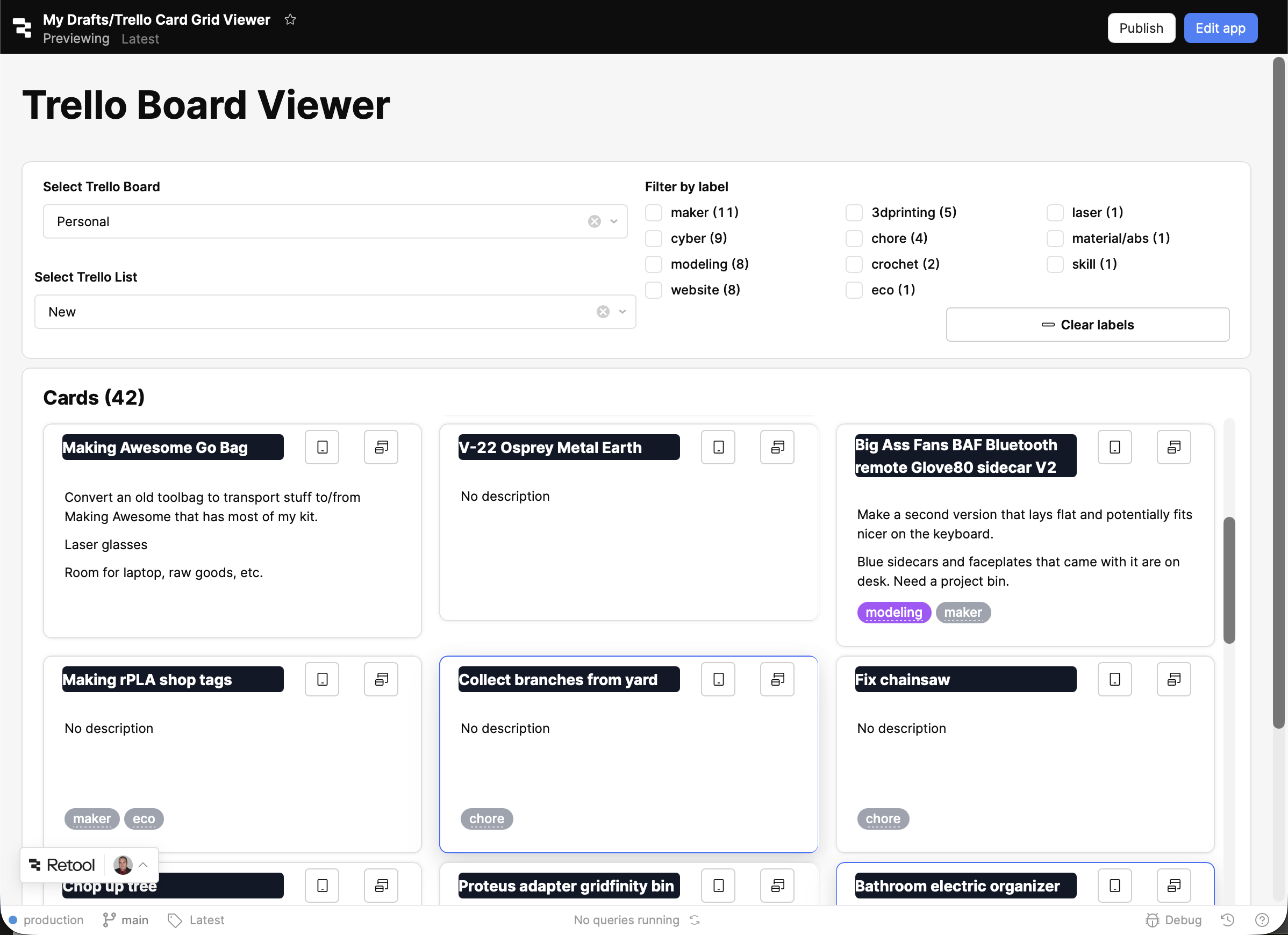Image resolution: width=1288 pixels, height=935 pixels.
Task: Click the maker tag on BAF card
Action: click(x=963, y=613)
